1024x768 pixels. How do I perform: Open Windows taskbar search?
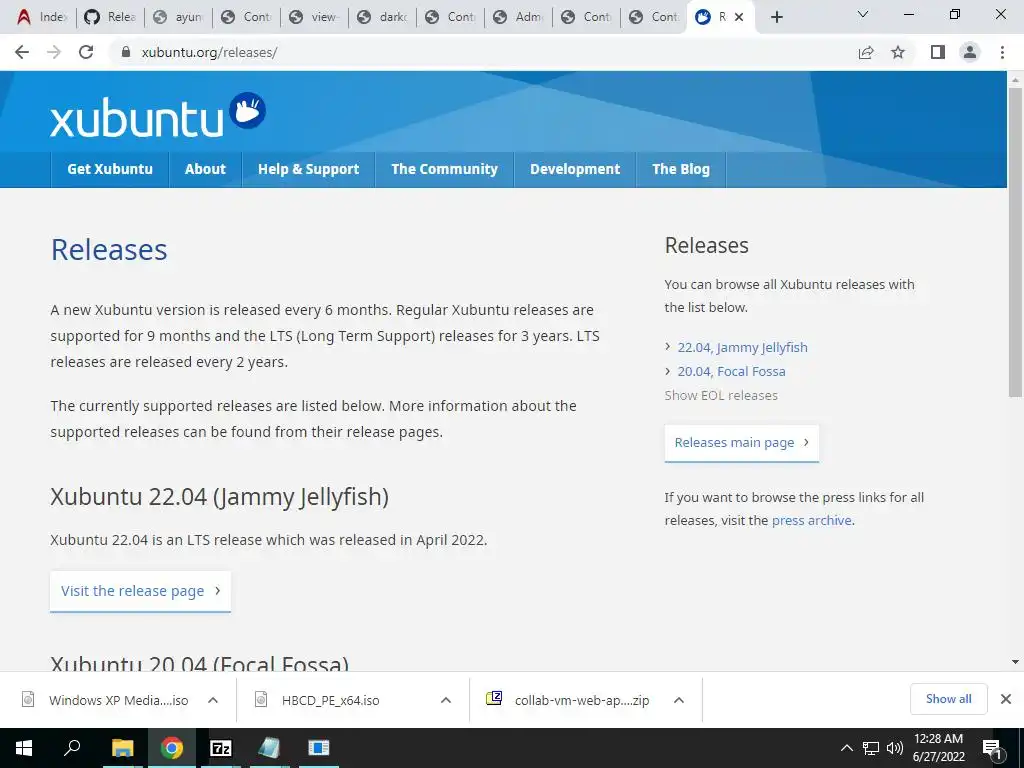pyautogui.click(x=72, y=748)
